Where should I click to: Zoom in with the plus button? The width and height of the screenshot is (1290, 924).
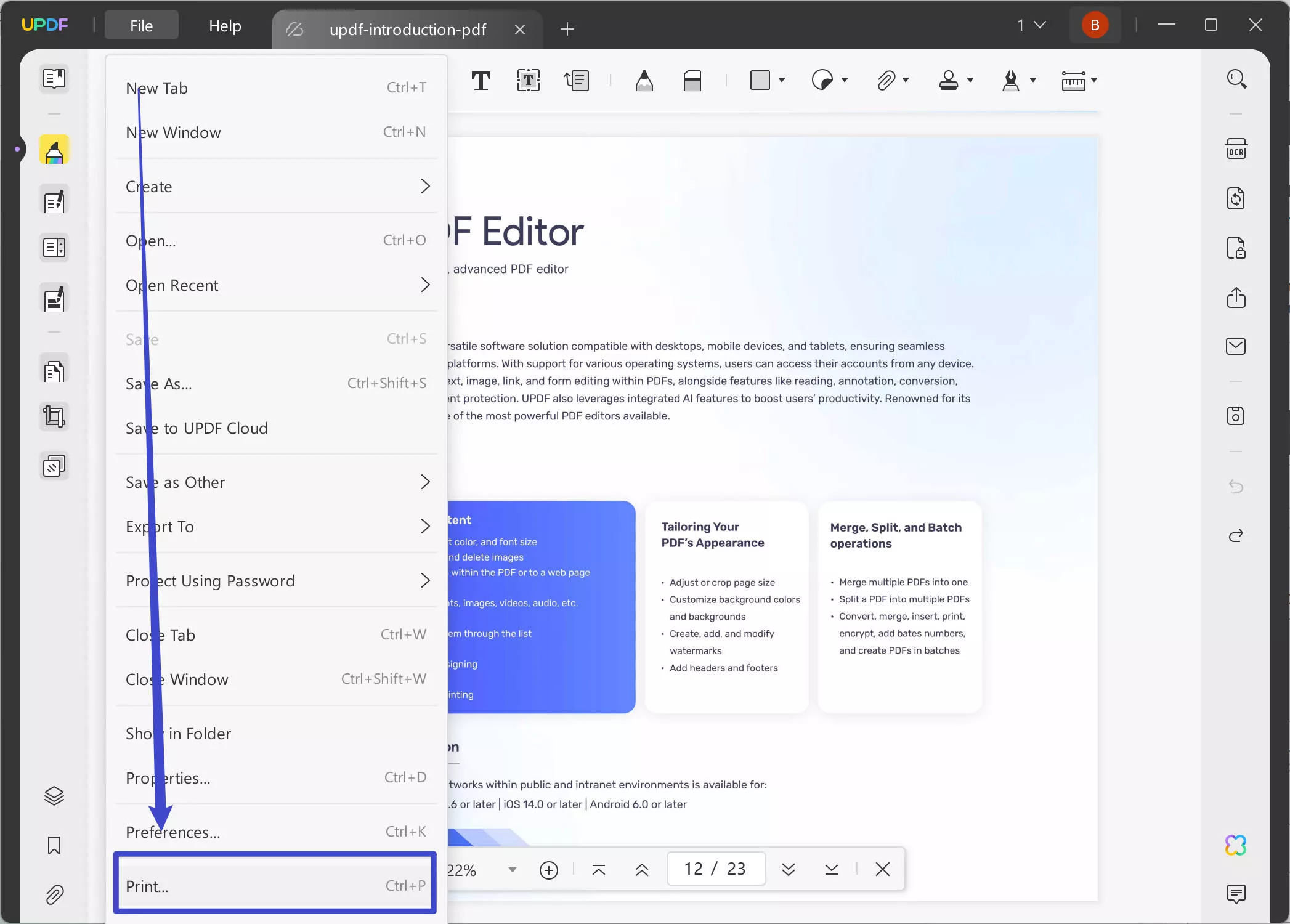(x=548, y=870)
